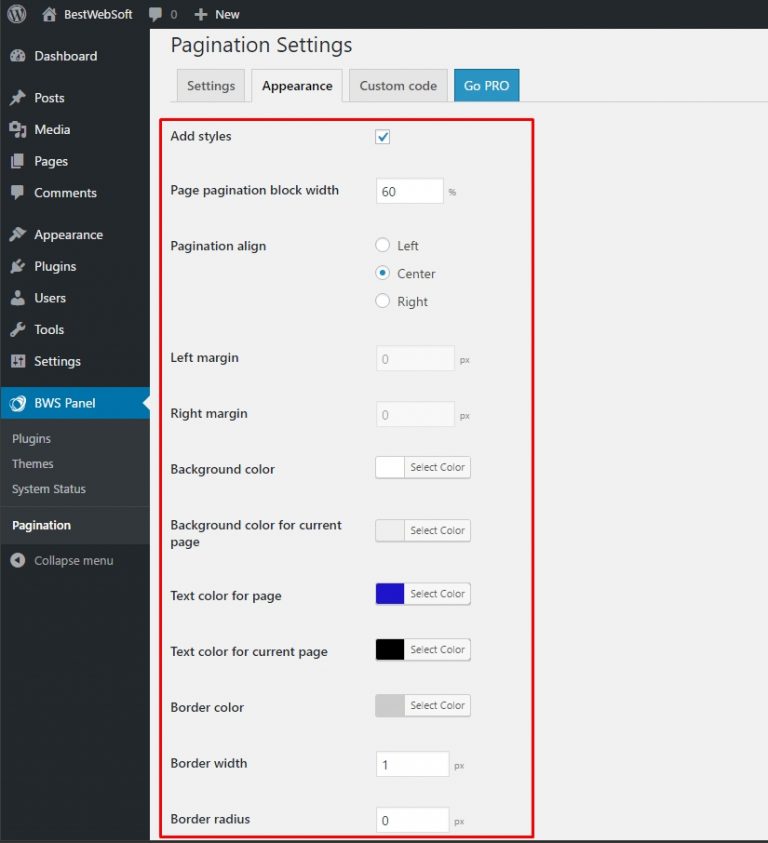Screen dimensions: 768x843
Task: Select the Plugins plug icon
Action: tap(17, 266)
